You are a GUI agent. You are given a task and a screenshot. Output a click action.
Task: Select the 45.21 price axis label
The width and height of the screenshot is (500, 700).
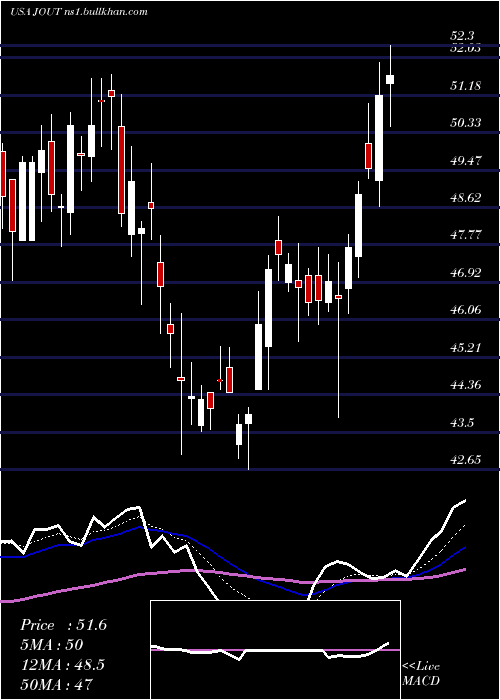click(x=466, y=347)
